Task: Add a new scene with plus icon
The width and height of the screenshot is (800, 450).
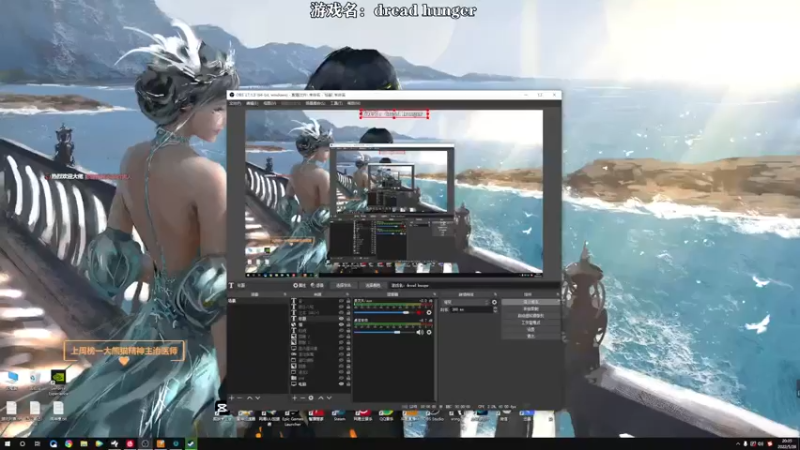Action: click(x=231, y=398)
